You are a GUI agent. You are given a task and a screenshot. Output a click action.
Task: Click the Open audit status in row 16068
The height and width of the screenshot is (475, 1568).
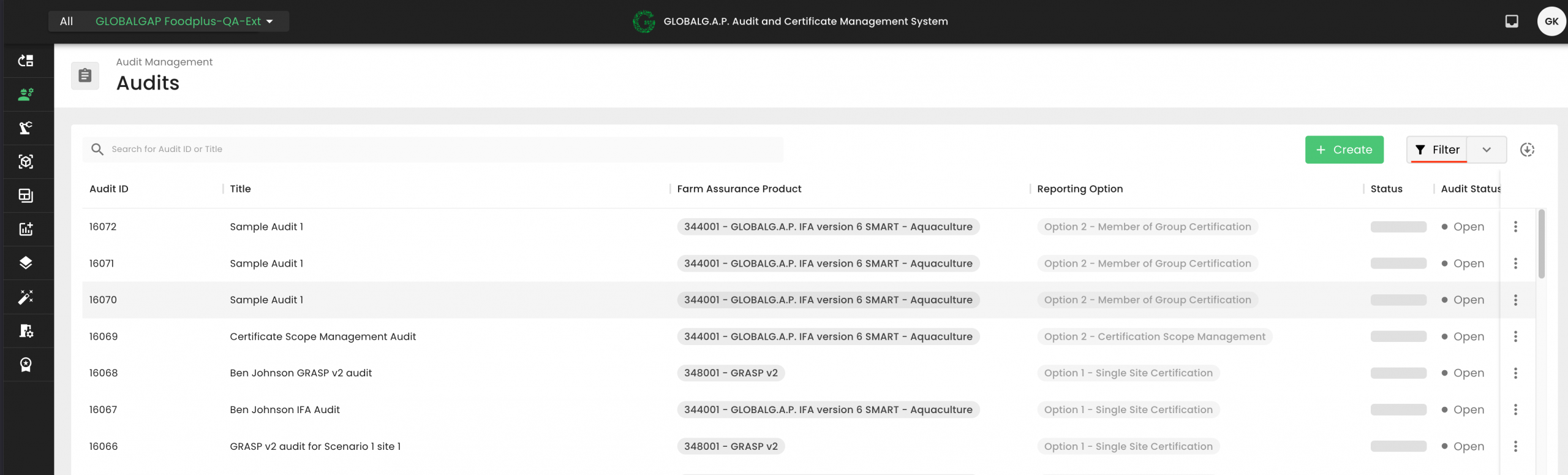[x=1463, y=373]
